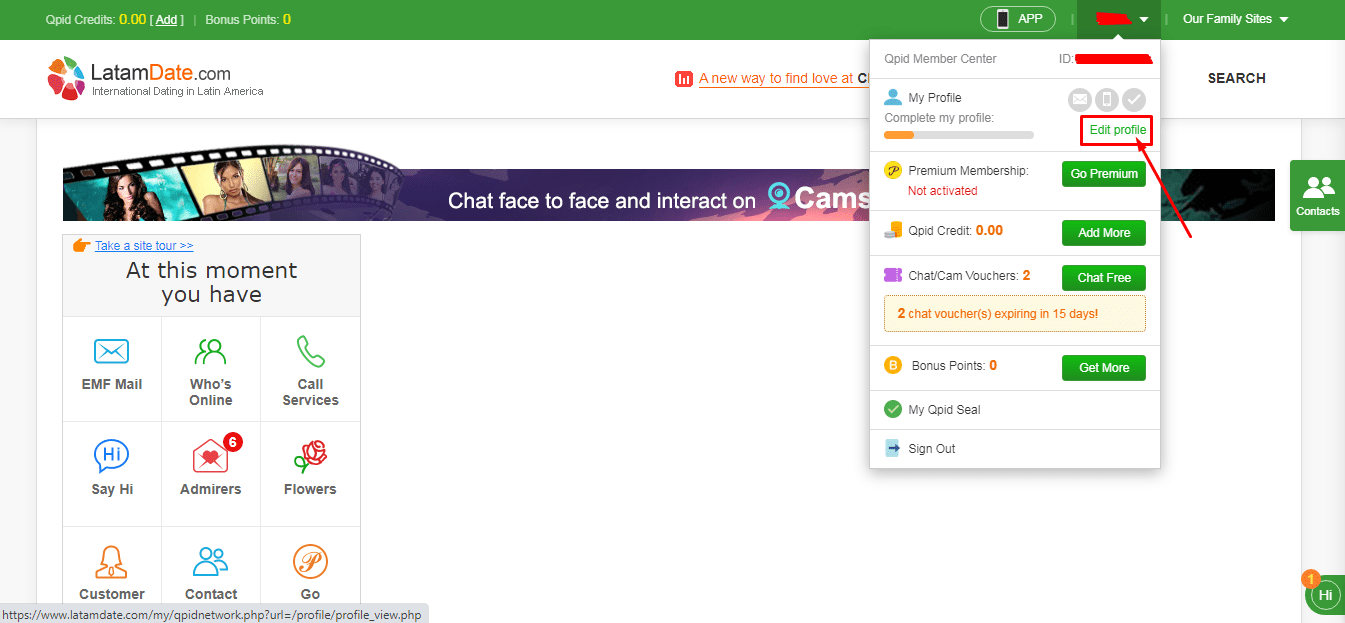Expand the Our Family Sites dropdown
Screen dimensions: 1345x623
click(1235, 19)
